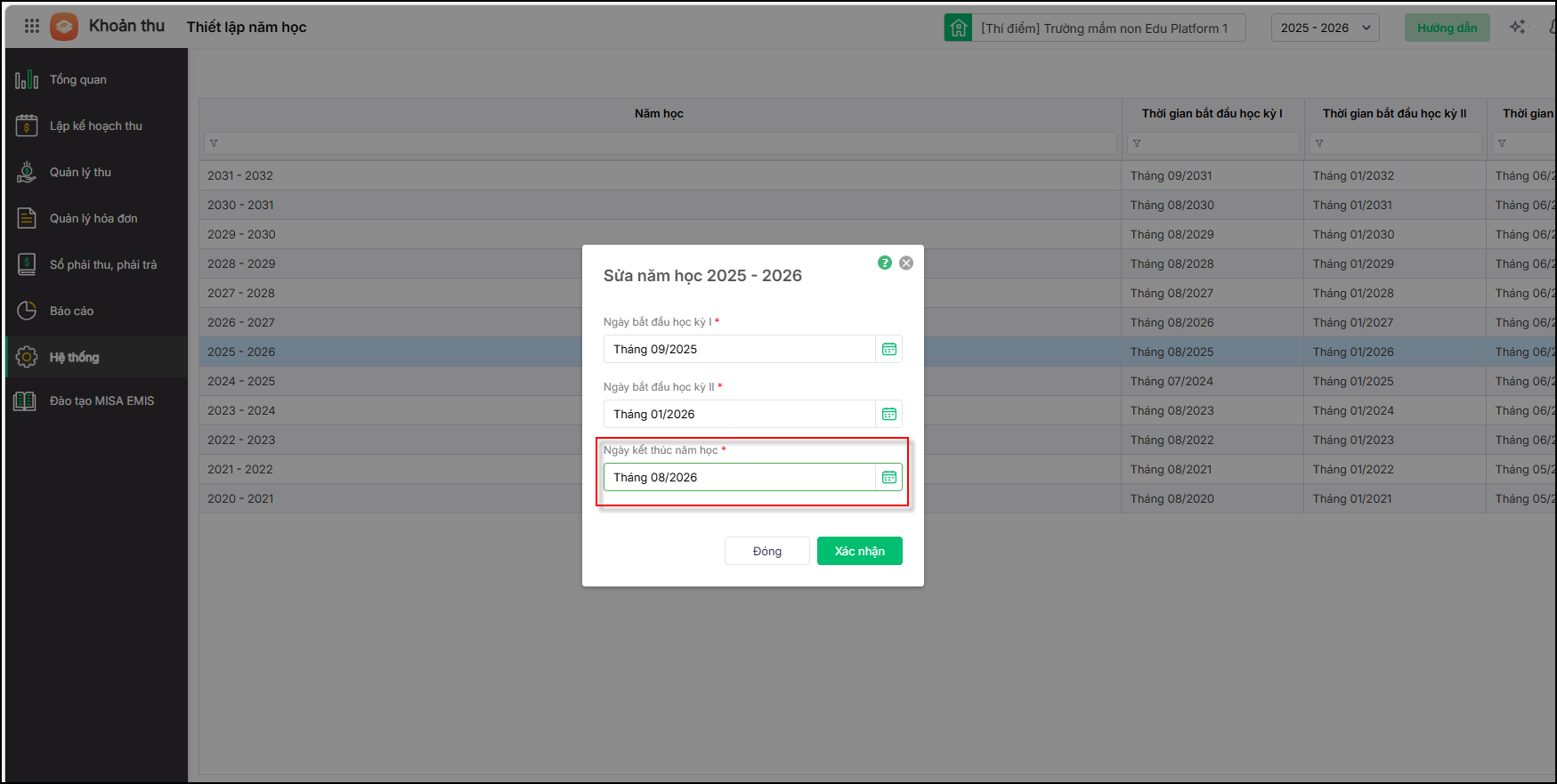Viewport: 1557px width, 784px height.
Task: Open the 2025 - 2026 school year dropdown
Action: pyautogui.click(x=1326, y=28)
